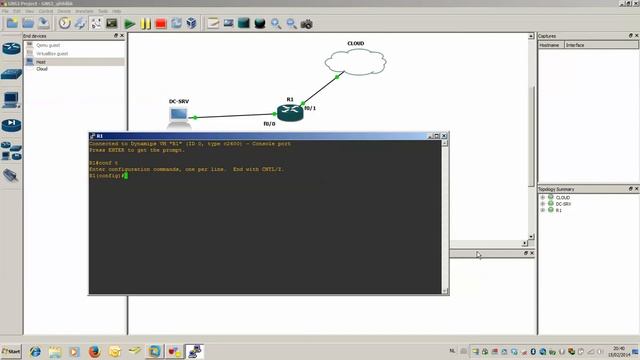Toggle show interface labels icon
The width and height of the screenshot is (640, 360).
tap(96, 23)
